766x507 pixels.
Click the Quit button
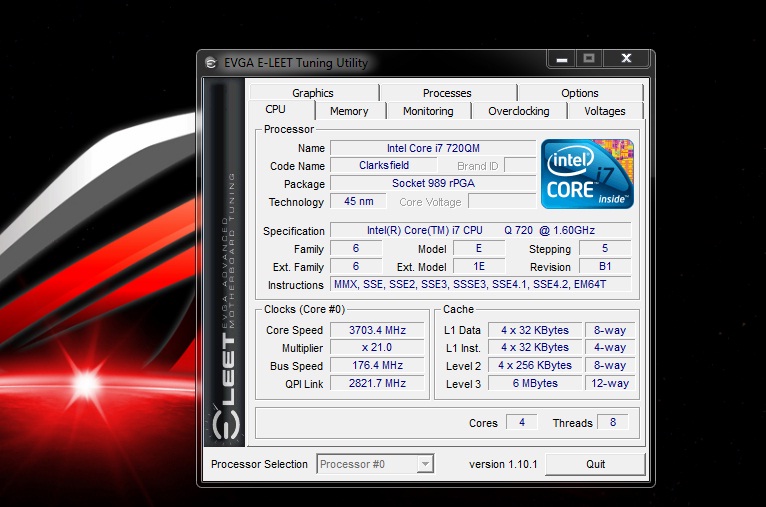pyautogui.click(x=595, y=464)
